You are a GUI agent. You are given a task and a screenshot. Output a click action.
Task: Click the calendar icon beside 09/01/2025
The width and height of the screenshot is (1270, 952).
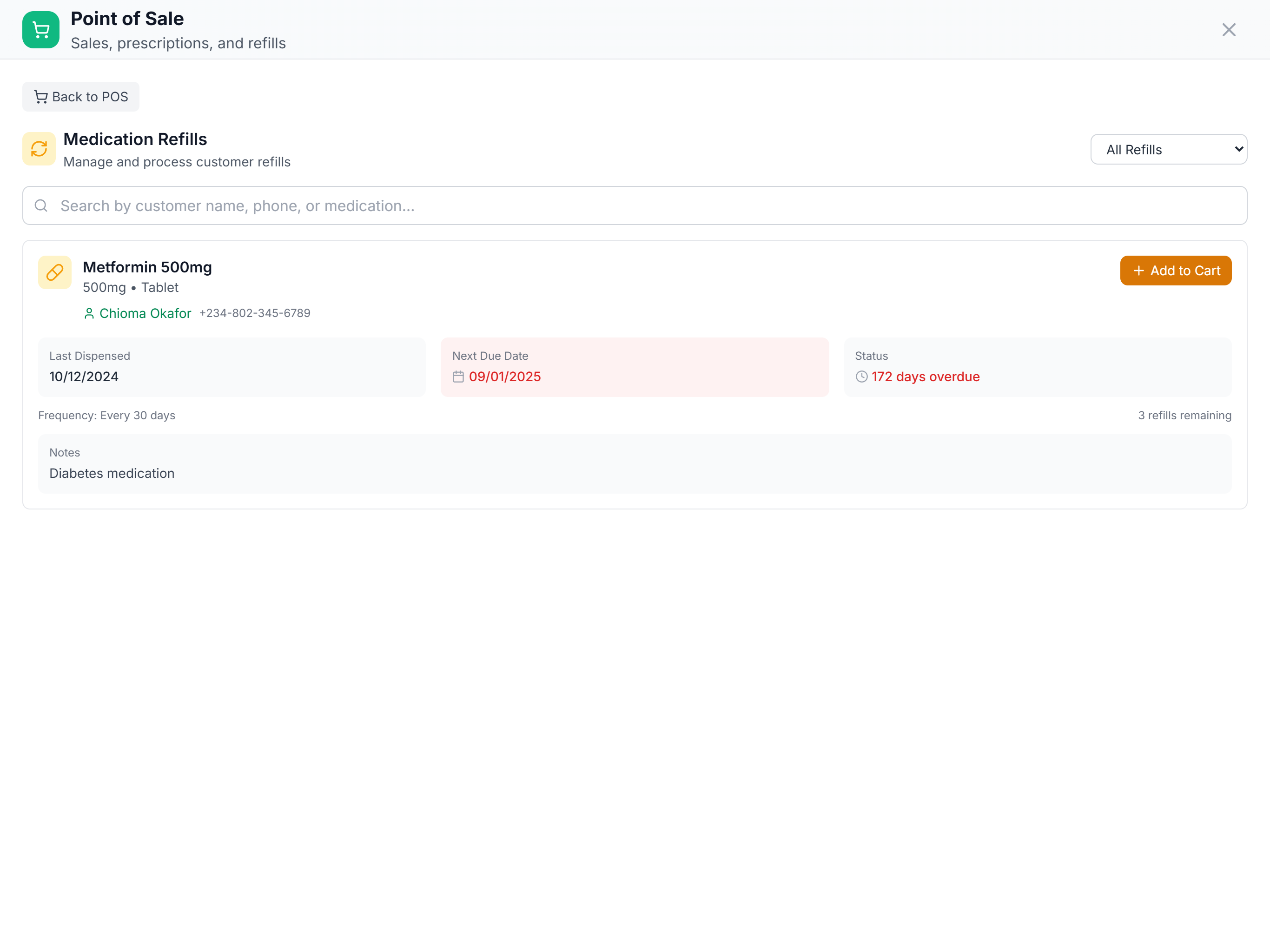[x=457, y=377]
